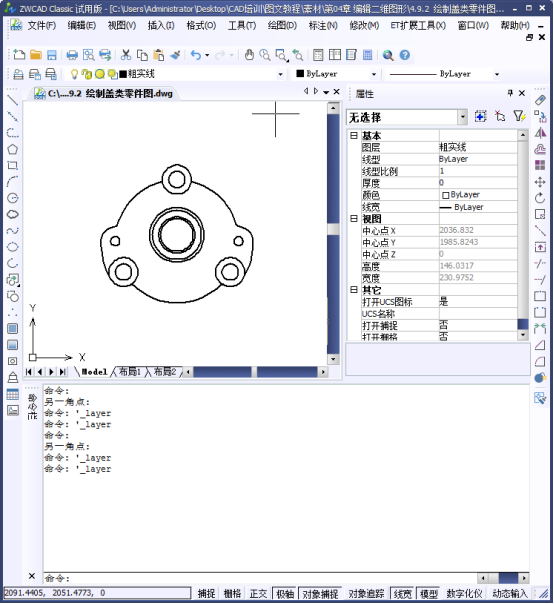Click the command line input field

pos(260,578)
